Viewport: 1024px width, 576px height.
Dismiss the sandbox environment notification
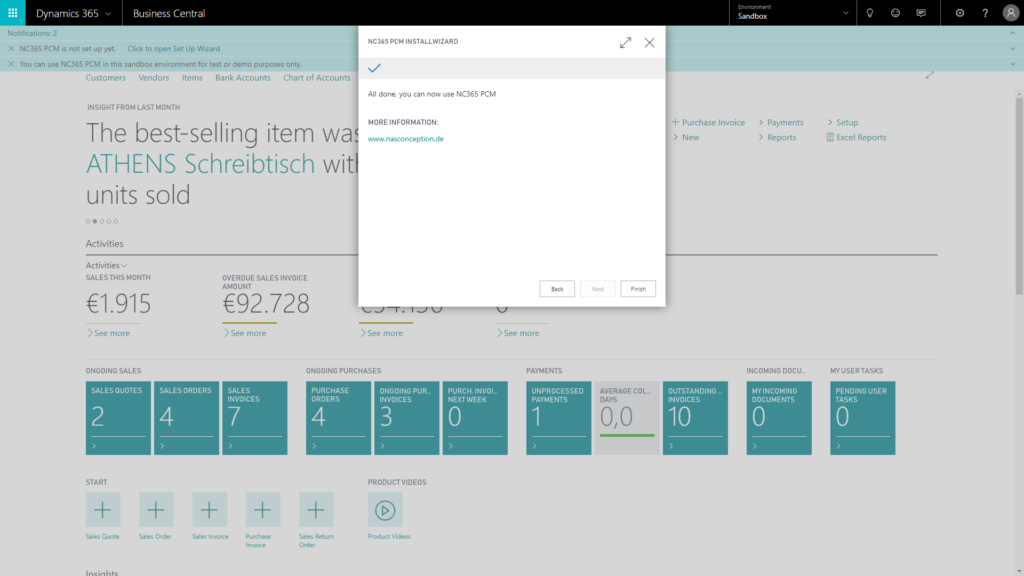pyautogui.click(x=11, y=64)
